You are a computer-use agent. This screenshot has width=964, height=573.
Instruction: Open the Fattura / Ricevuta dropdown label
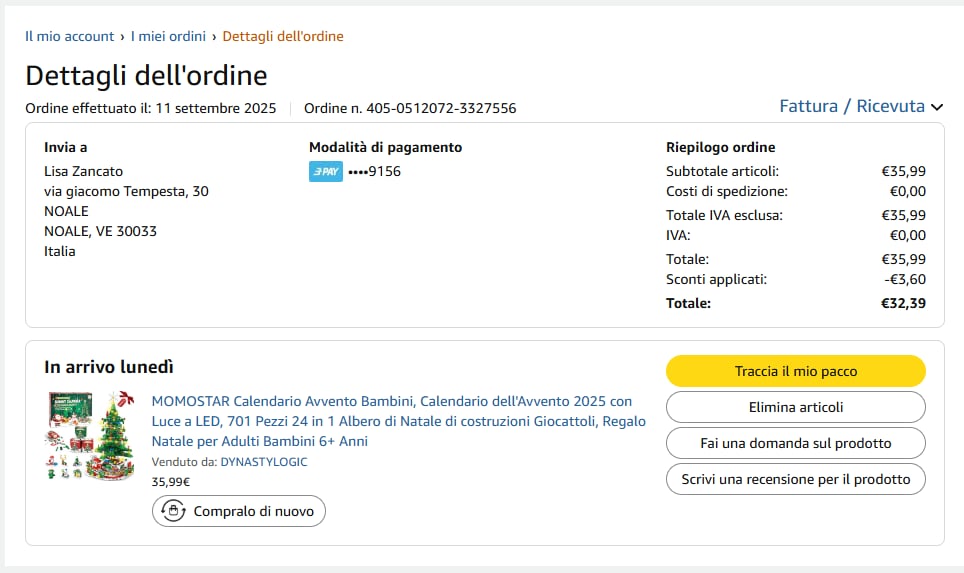[x=851, y=106]
